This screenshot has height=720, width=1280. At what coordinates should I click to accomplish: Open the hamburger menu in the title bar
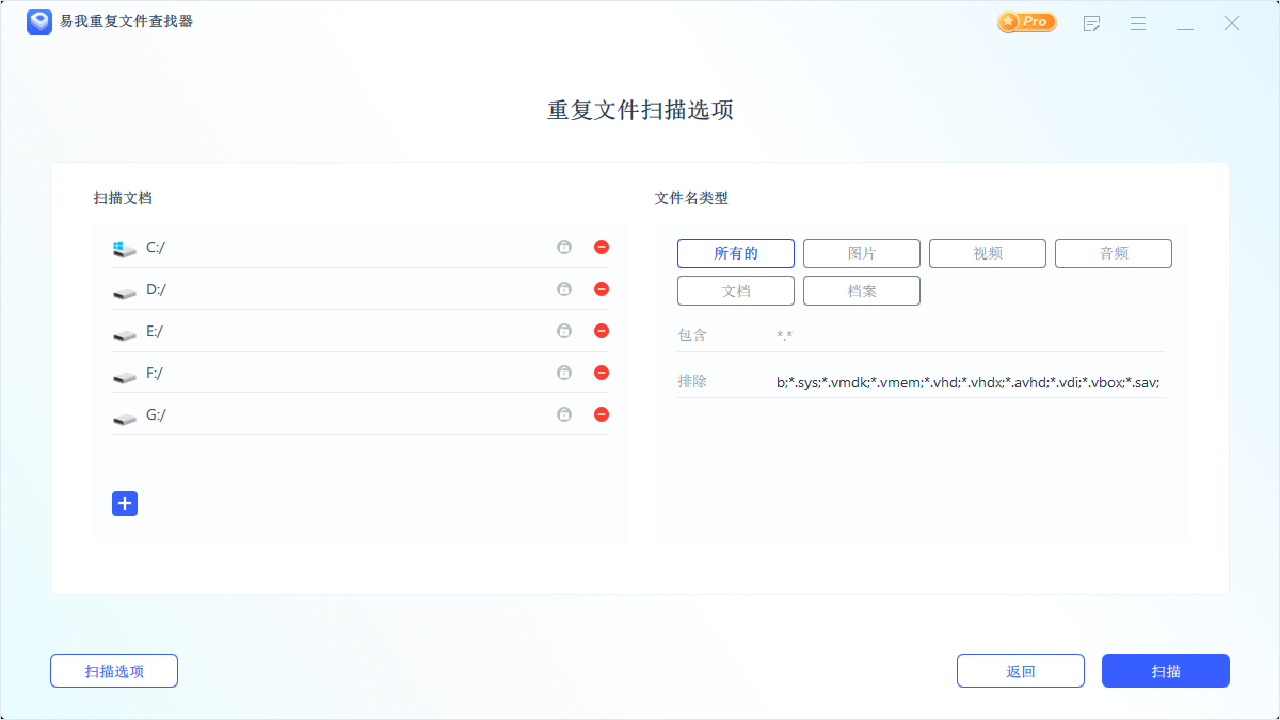click(x=1138, y=23)
